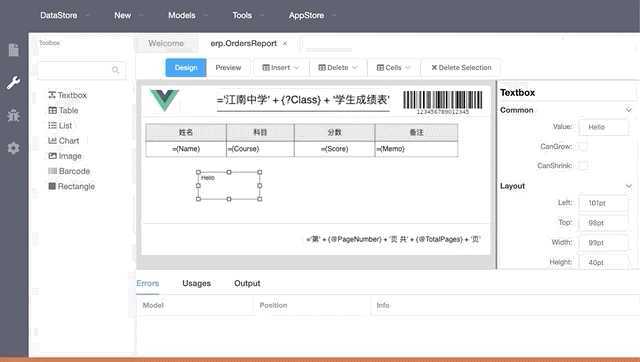Select the 分数 header cell
Image resolution: width=640 pixels, height=362 pixels.
pyautogui.click(x=334, y=132)
